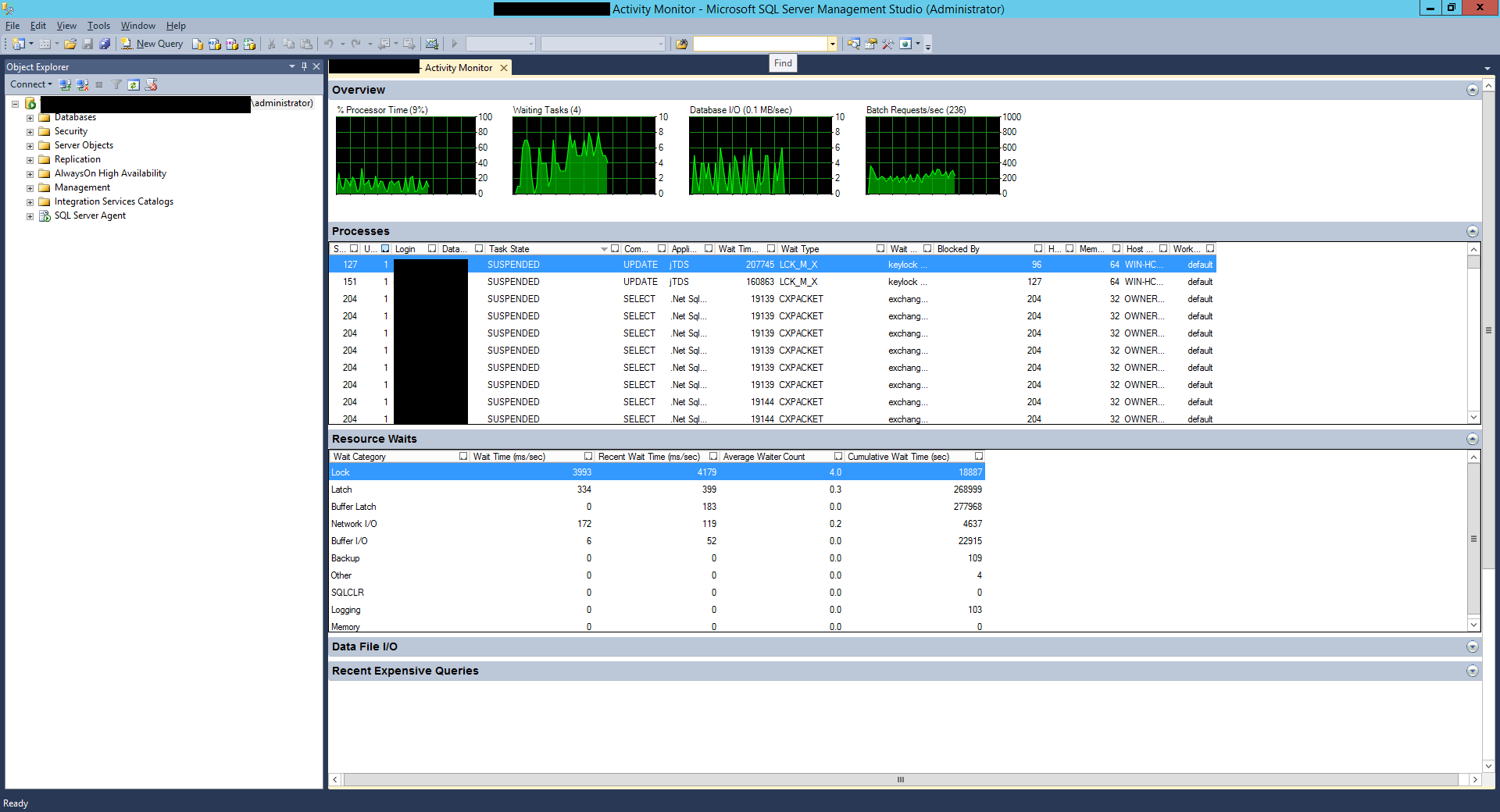Close the Activity Monitor tab
Image resolution: width=1500 pixels, height=812 pixels.
point(504,68)
